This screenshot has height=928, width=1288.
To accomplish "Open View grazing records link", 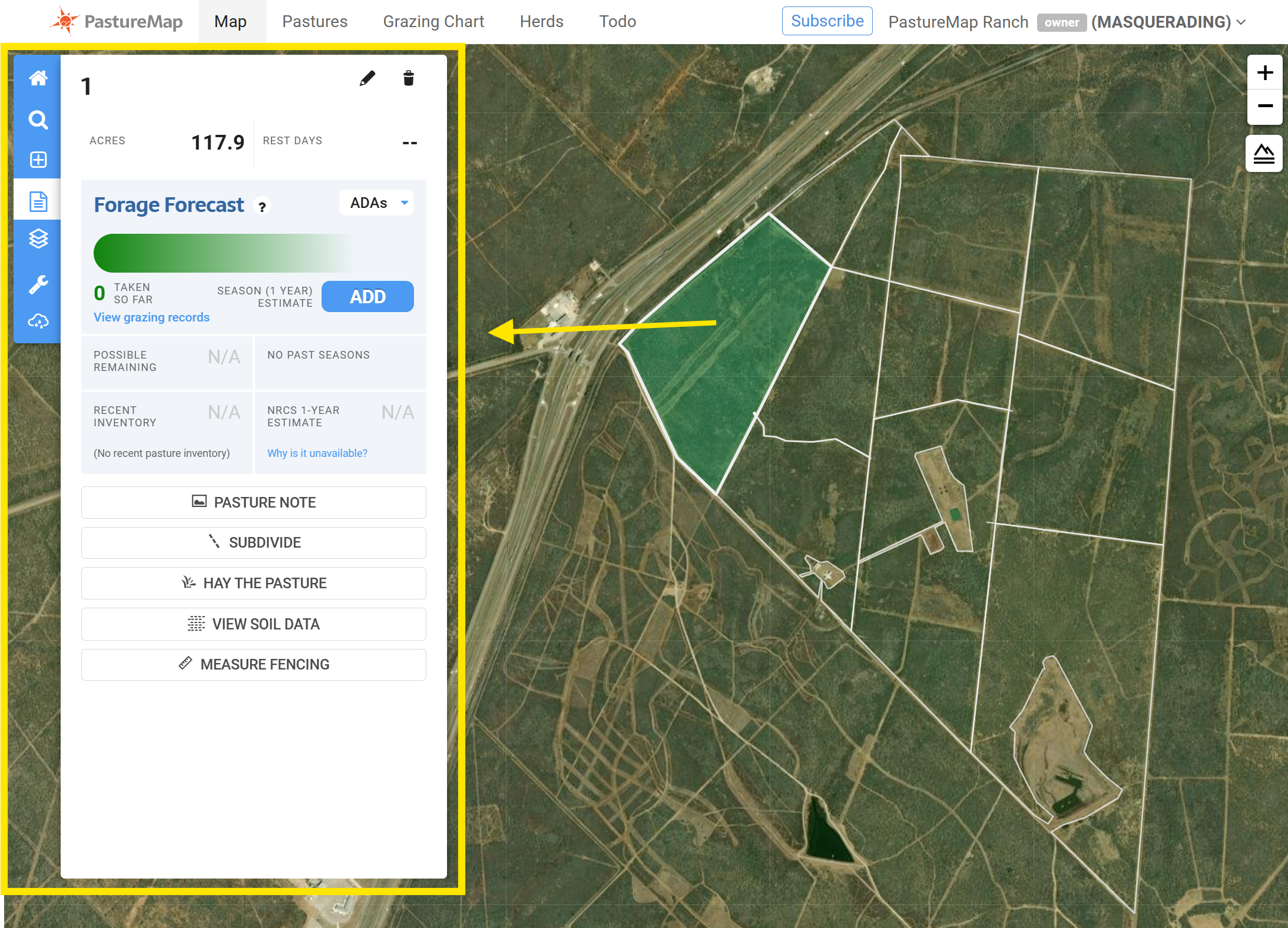I will pyautogui.click(x=151, y=317).
